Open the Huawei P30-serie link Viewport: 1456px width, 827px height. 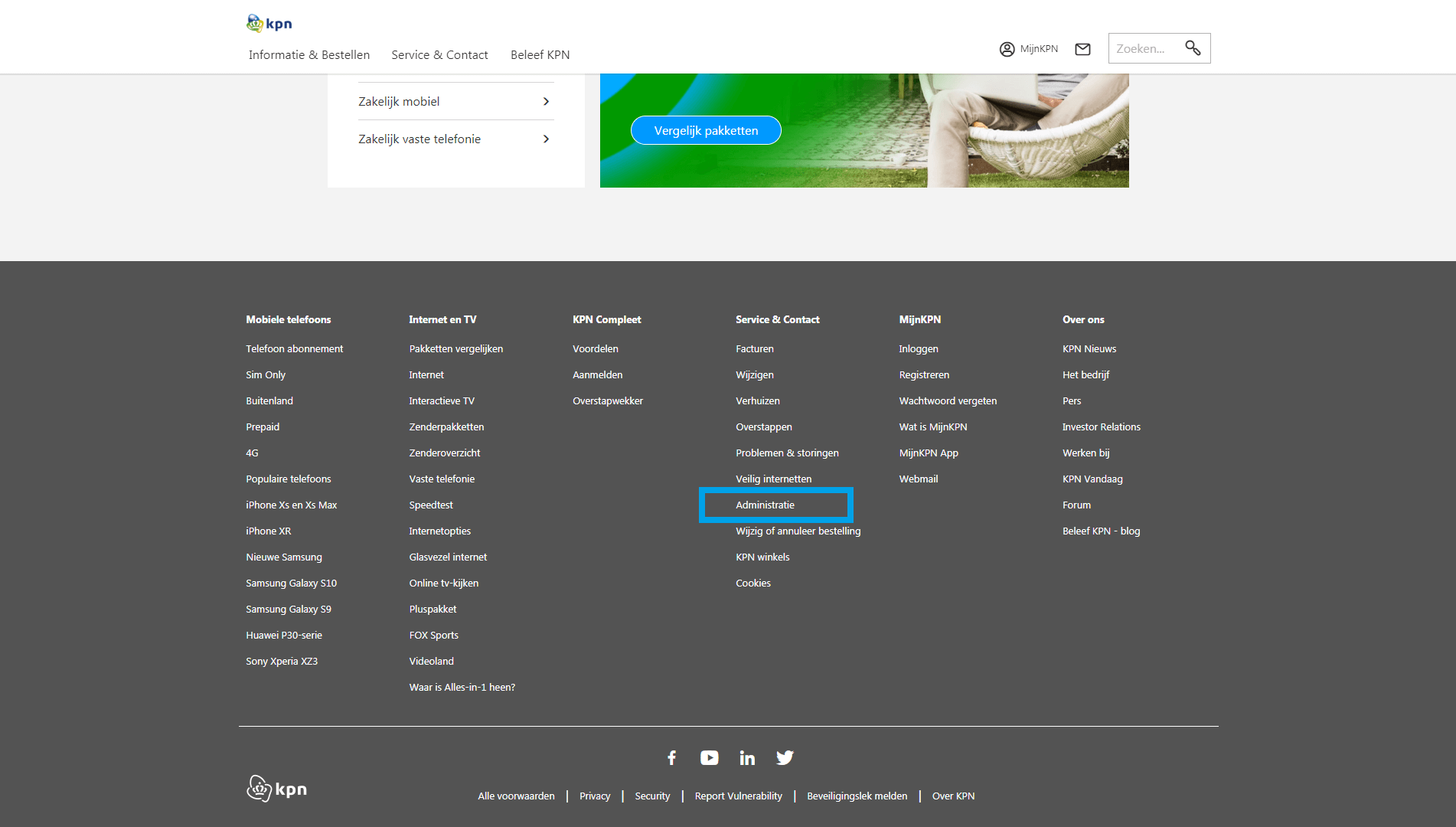coord(284,635)
